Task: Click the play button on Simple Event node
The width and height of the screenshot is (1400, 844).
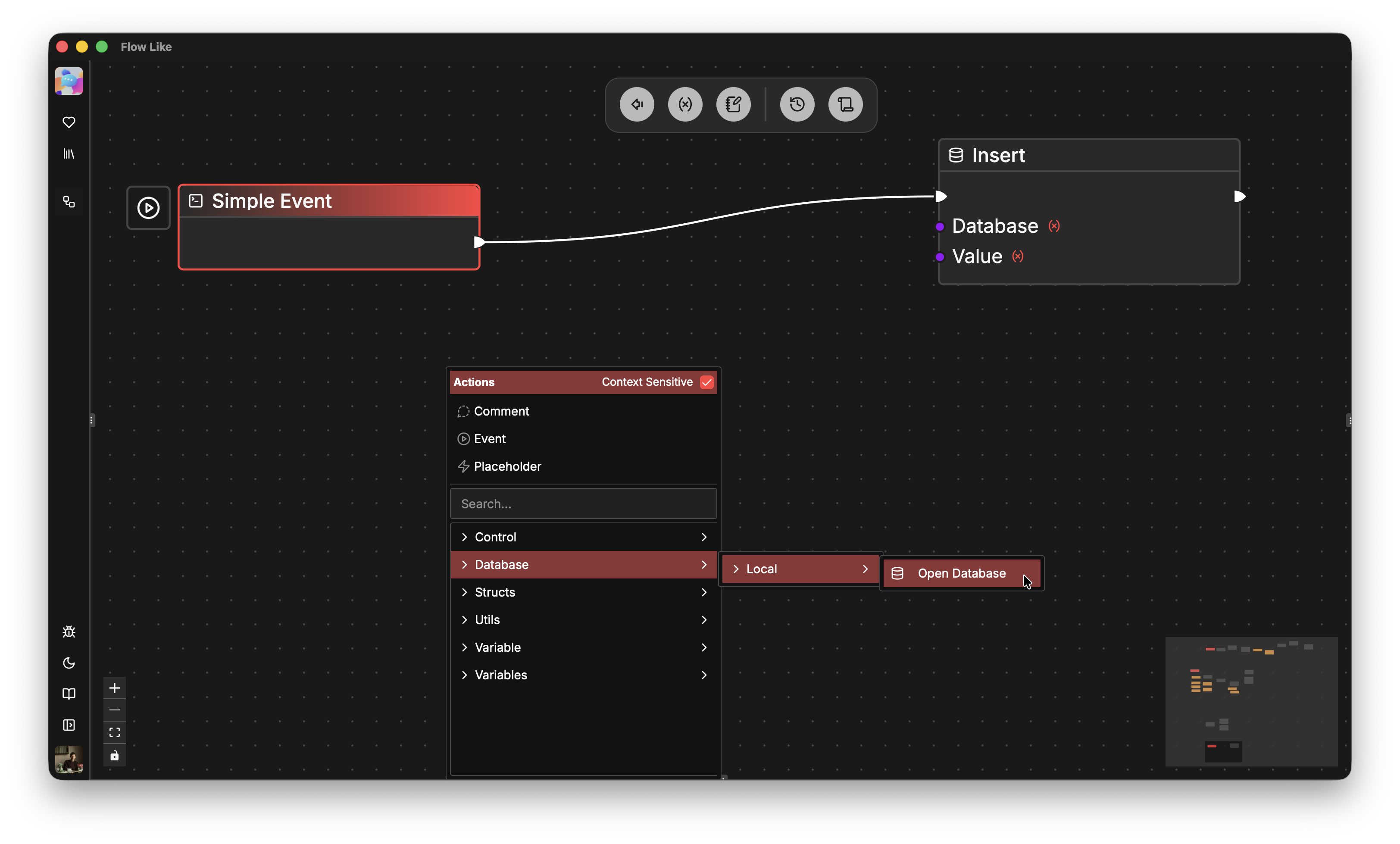Action: 148,208
